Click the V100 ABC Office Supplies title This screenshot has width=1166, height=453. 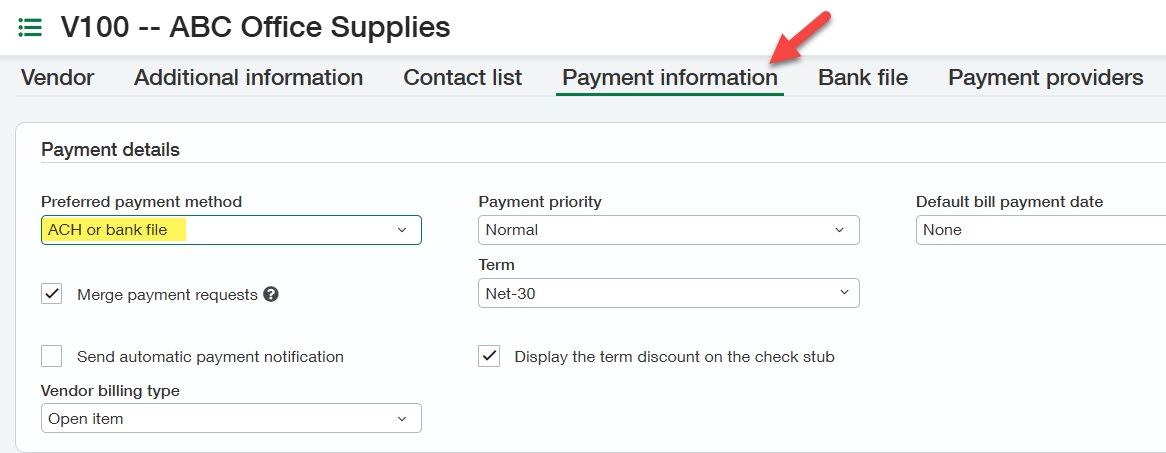(x=255, y=27)
